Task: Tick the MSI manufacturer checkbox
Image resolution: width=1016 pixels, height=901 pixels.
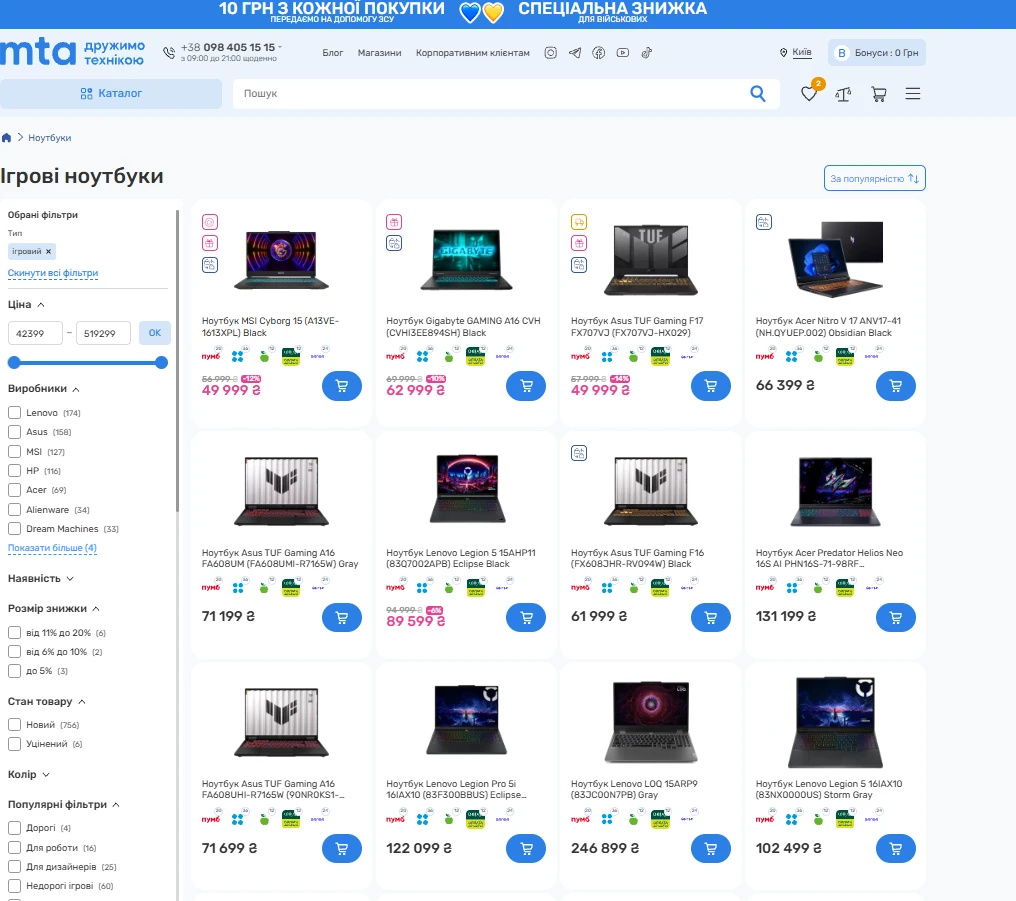Action: (14, 451)
